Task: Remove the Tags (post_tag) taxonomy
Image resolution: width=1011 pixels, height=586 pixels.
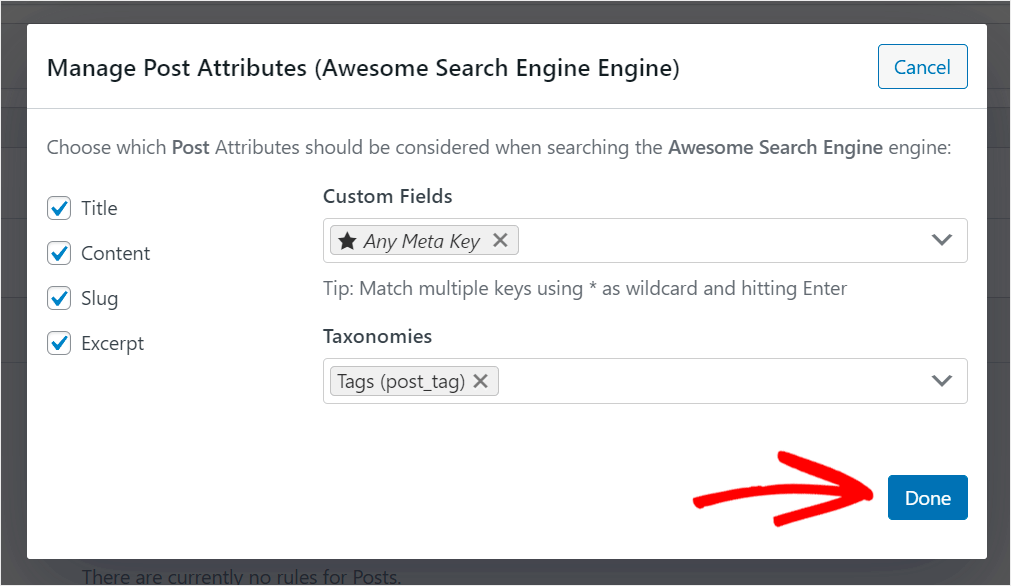Action: coord(480,381)
